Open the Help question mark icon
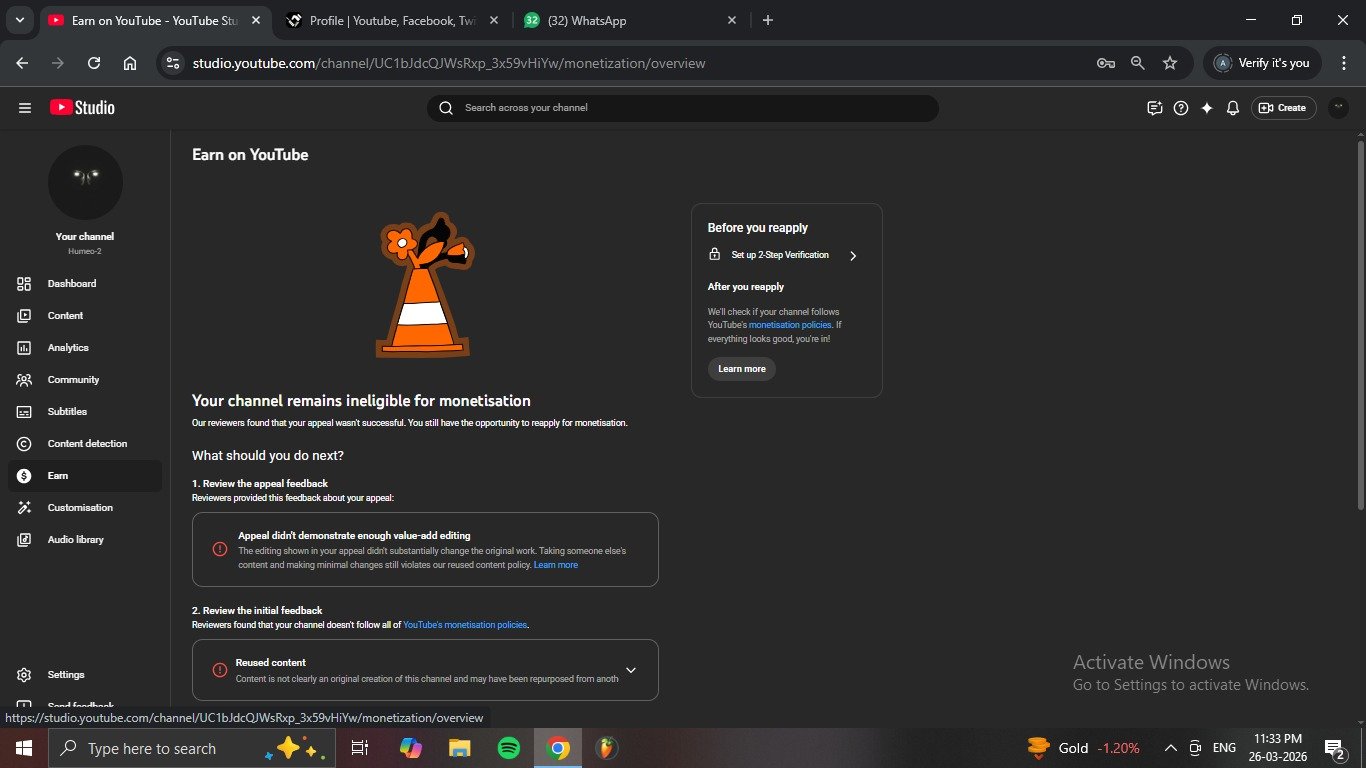Screen dimensions: 1366x768 click(x=1181, y=108)
